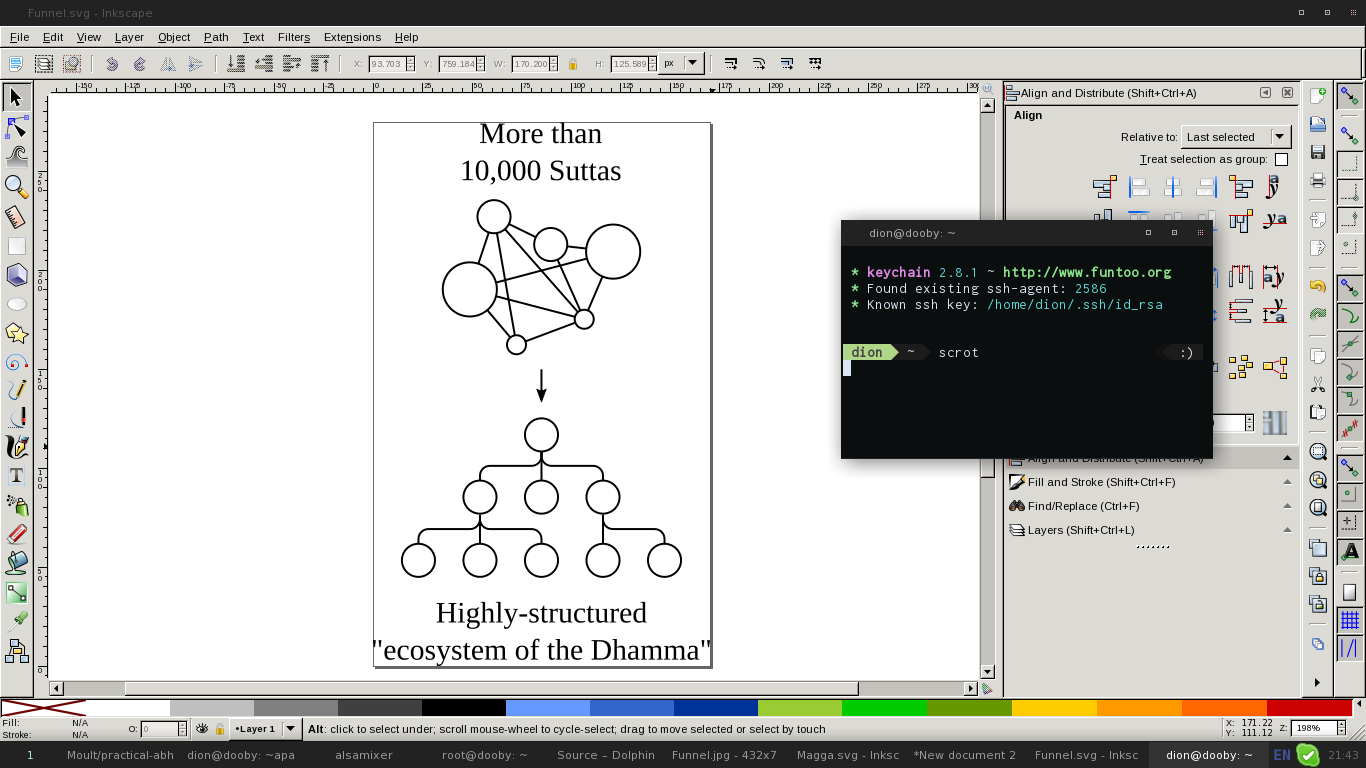Select the Color Dropper tool
The width and height of the screenshot is (1366, 768).
[x=16, y=622]
